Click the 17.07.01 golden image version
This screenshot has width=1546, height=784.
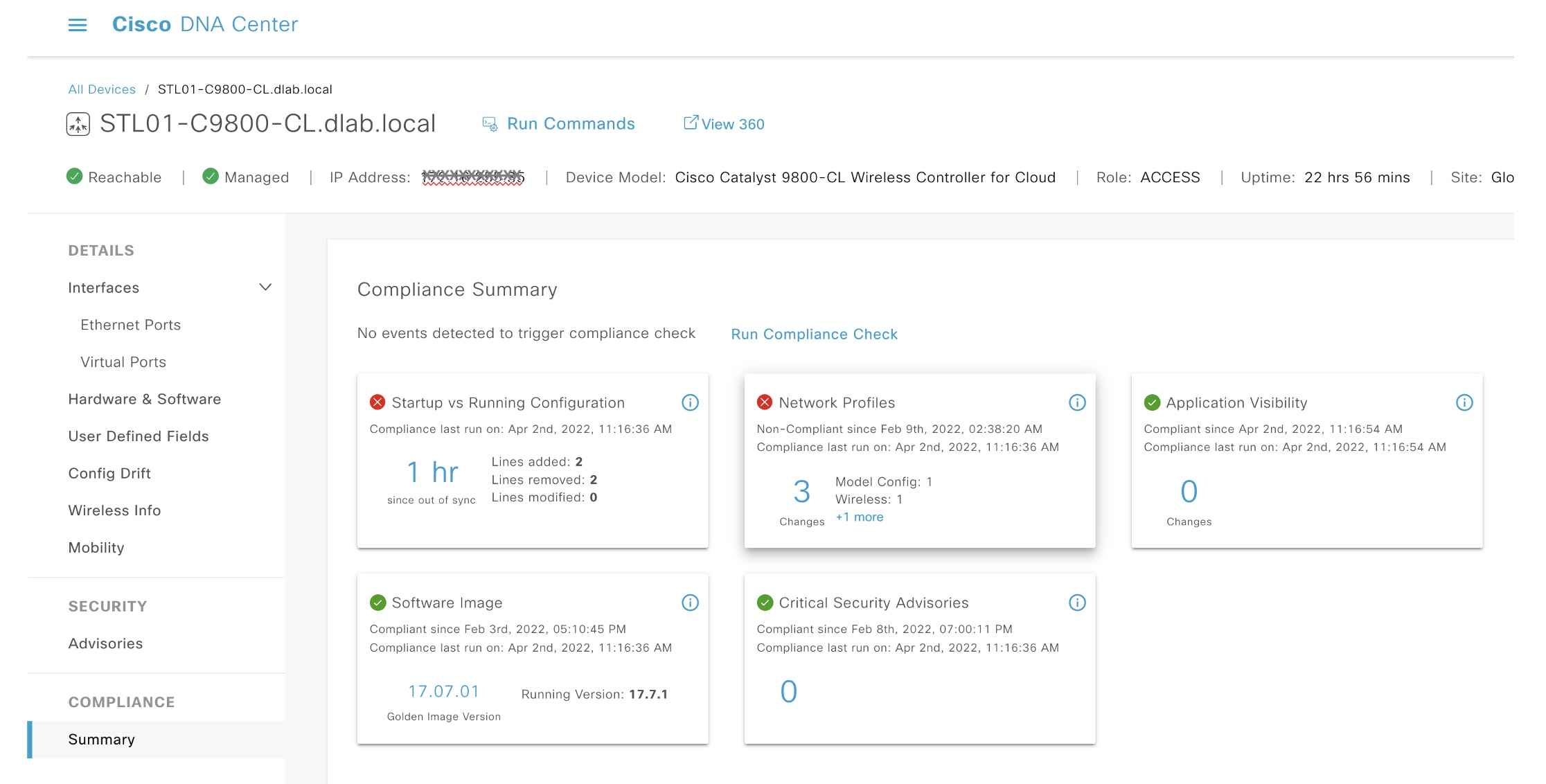(443, 691)
